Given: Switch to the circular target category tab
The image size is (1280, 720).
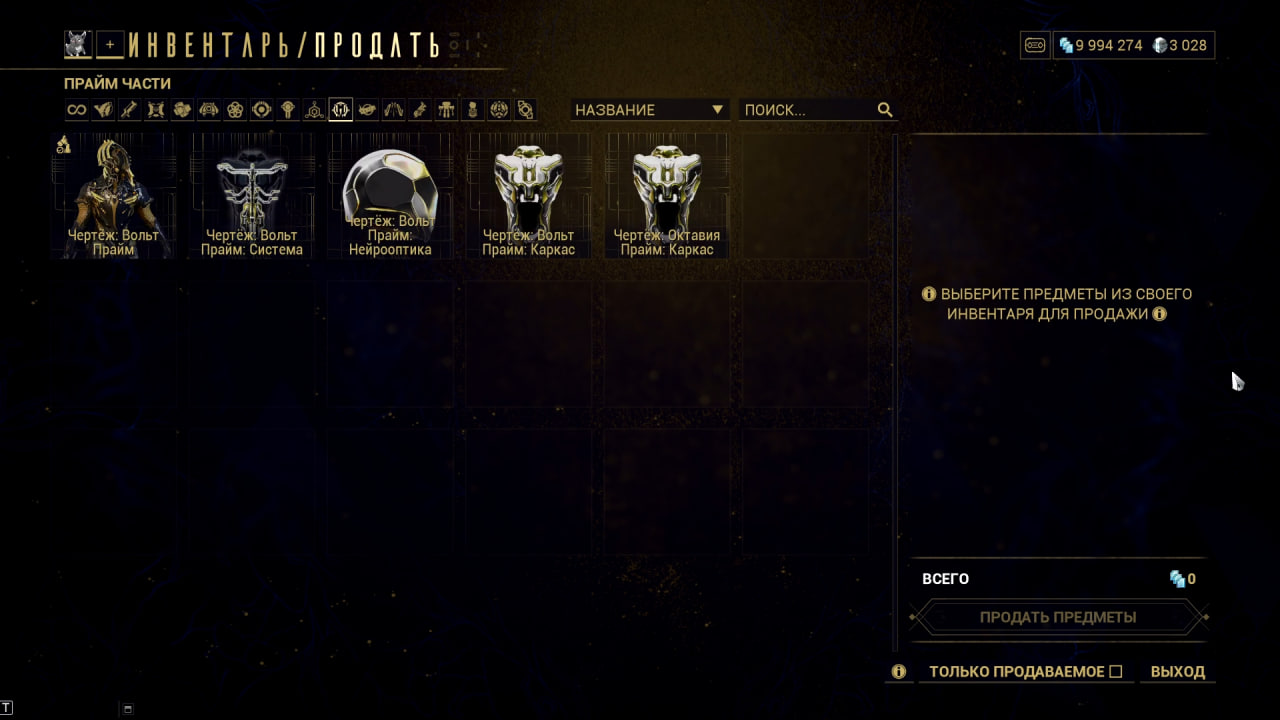Looking at the screenshot, I should [x=261, y=110].
